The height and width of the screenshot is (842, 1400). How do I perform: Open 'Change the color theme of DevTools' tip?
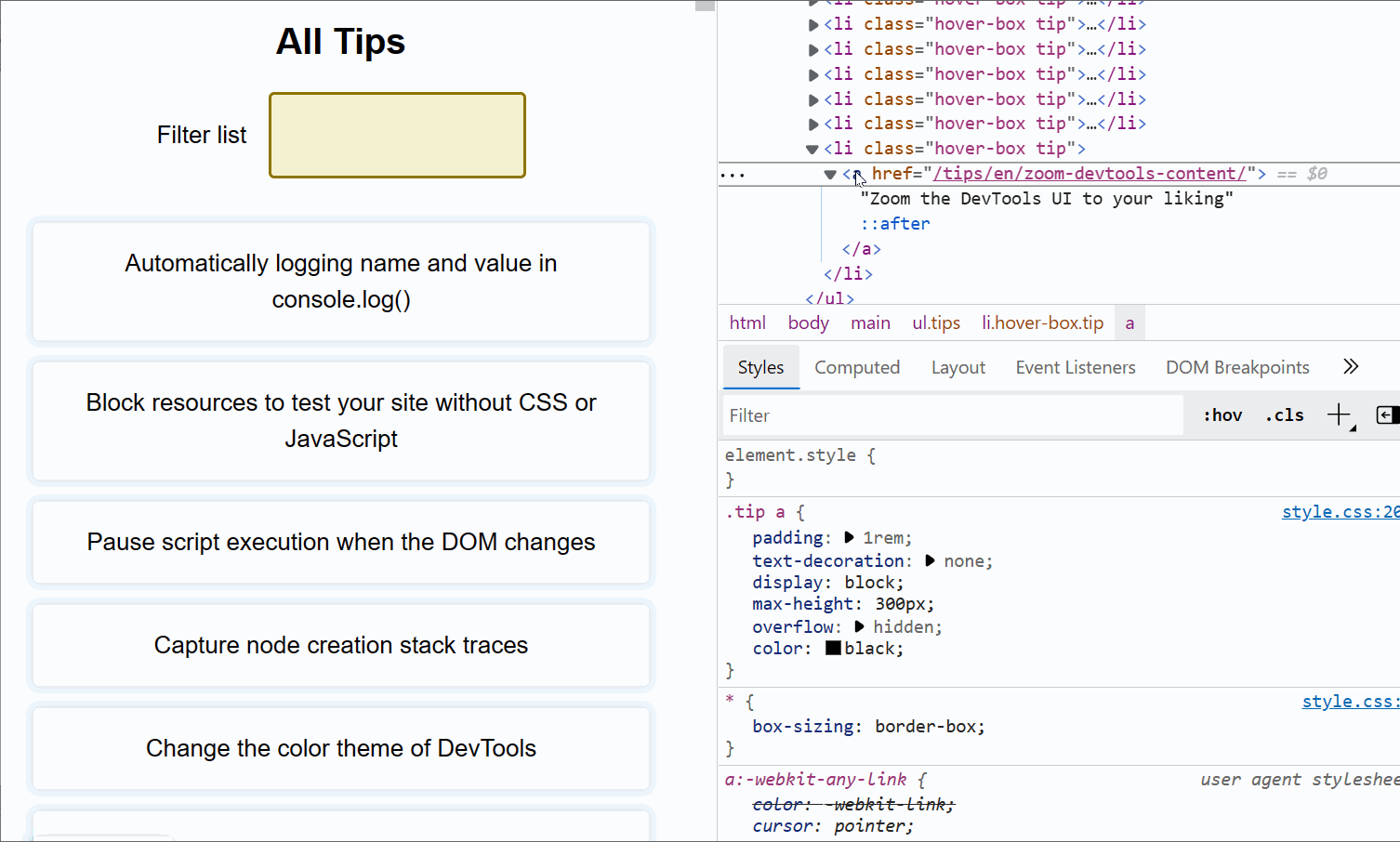tap(341, 748)
